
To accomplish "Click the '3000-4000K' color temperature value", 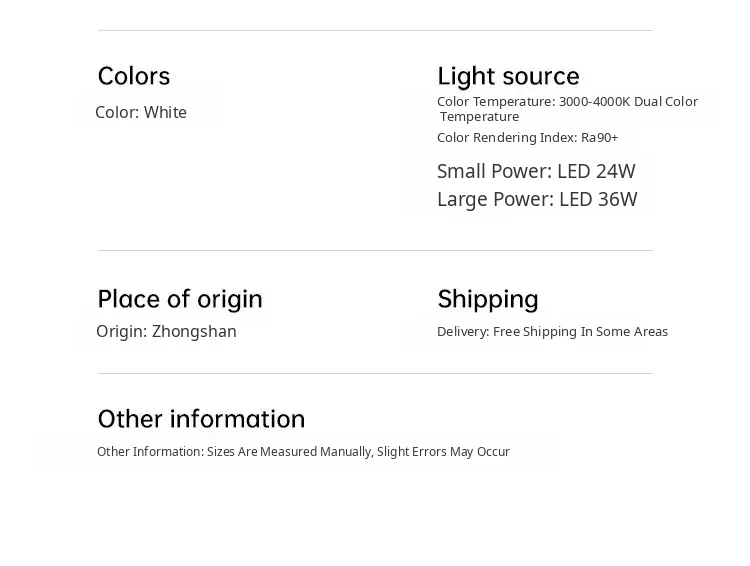I will (594, 102).
